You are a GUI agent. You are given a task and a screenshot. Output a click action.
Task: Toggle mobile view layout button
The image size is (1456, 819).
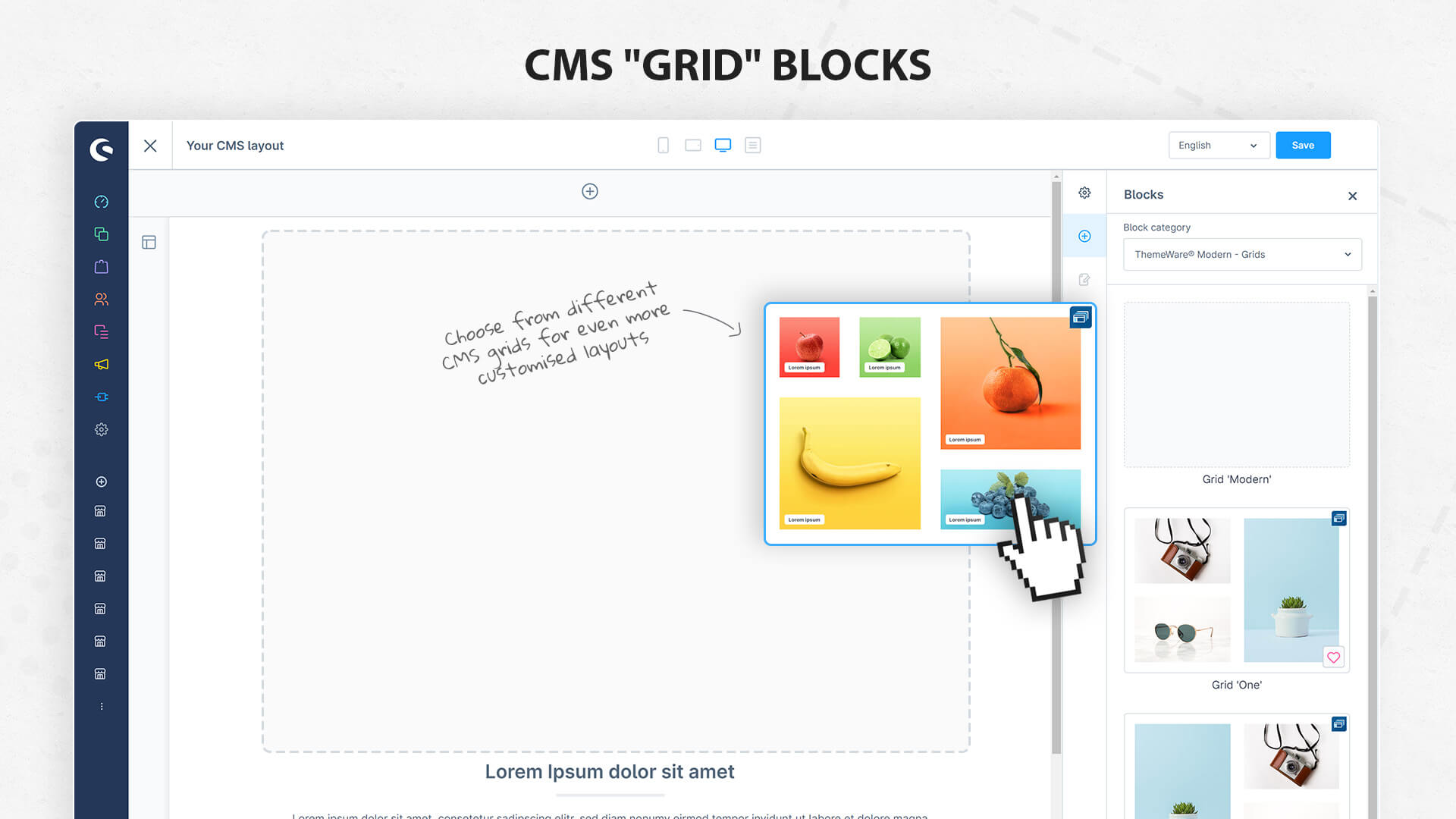click(x=661, y=145)
